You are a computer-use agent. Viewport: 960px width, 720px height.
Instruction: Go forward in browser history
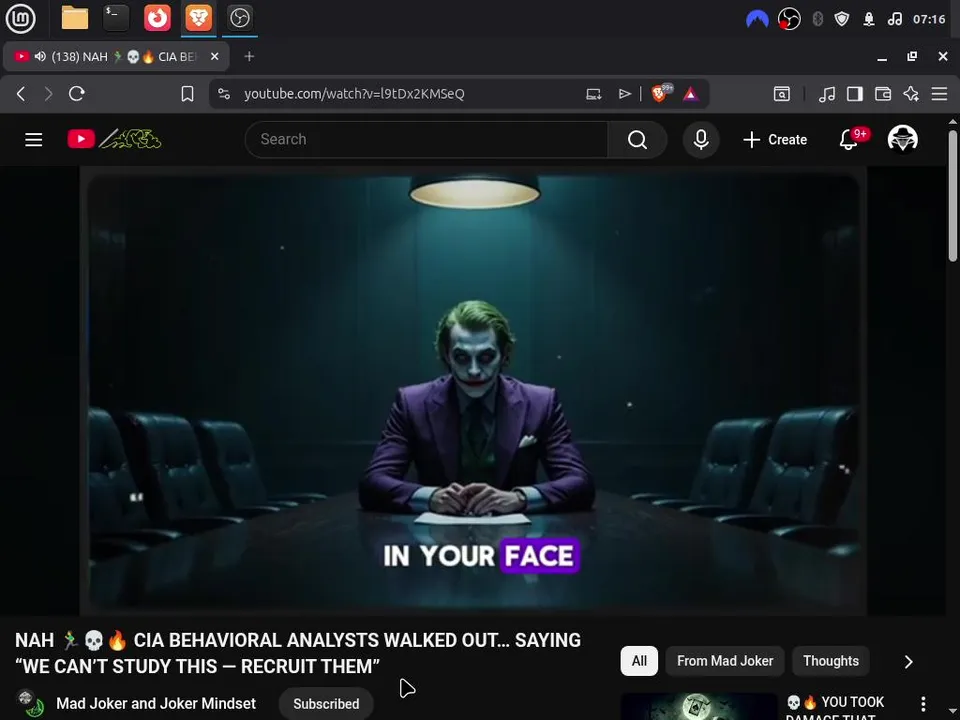[x=48, y=94]
